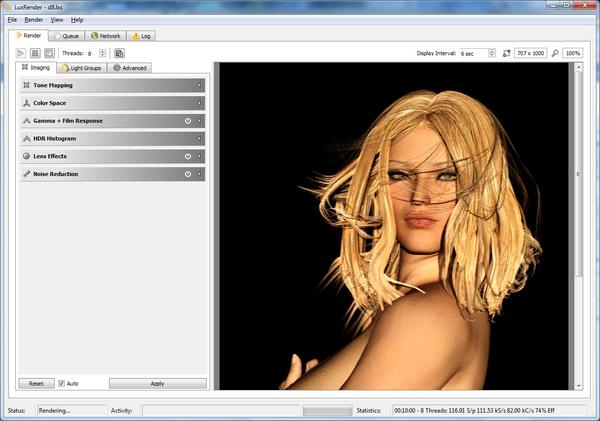This screenshot has height=421, width=600.
Task: Click the Stop render icon
Action: tap(49, 53)
